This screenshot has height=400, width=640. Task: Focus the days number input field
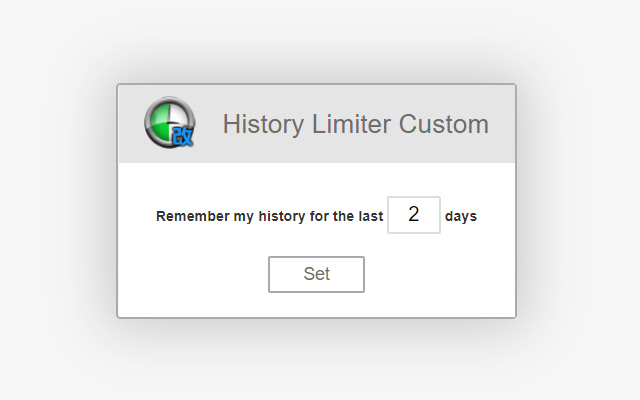coord(413,215)
